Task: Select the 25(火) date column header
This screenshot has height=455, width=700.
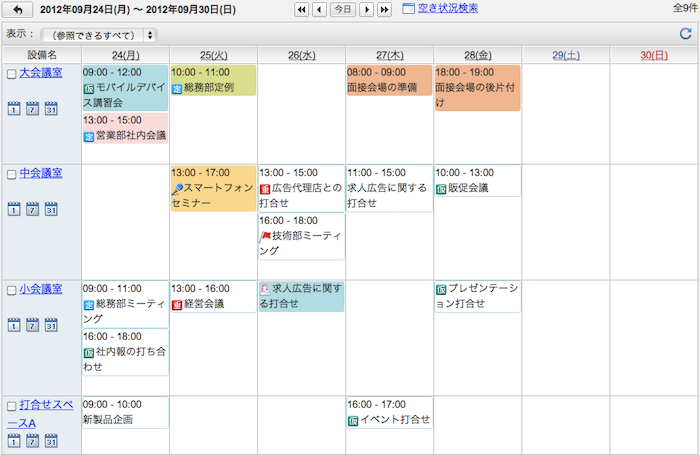Action: click(x=213, y=54)
